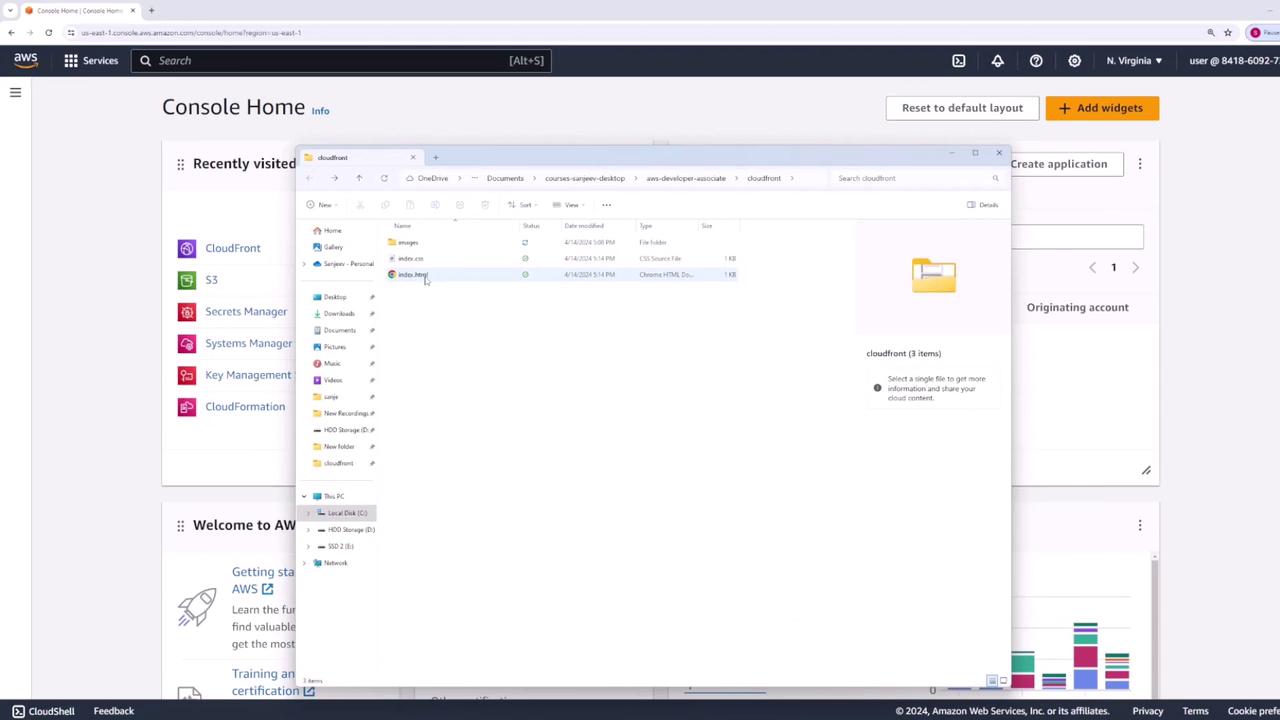This screenshot has width=1280, height=720.
Task: Expand the Network tree node
Action: (305, 563)
